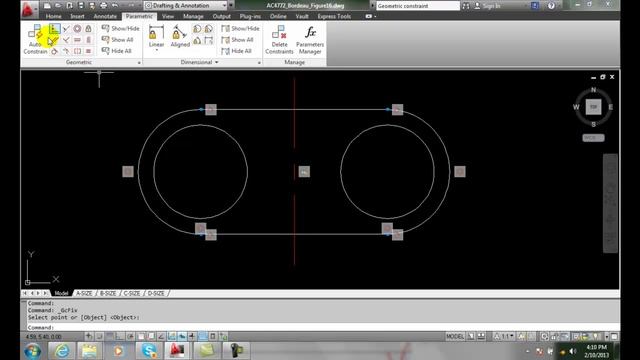This screenshot has height=360, width=640.
Task: Click the Undo arrow in Quick Access toolbar
Action: tap(115, 6)
